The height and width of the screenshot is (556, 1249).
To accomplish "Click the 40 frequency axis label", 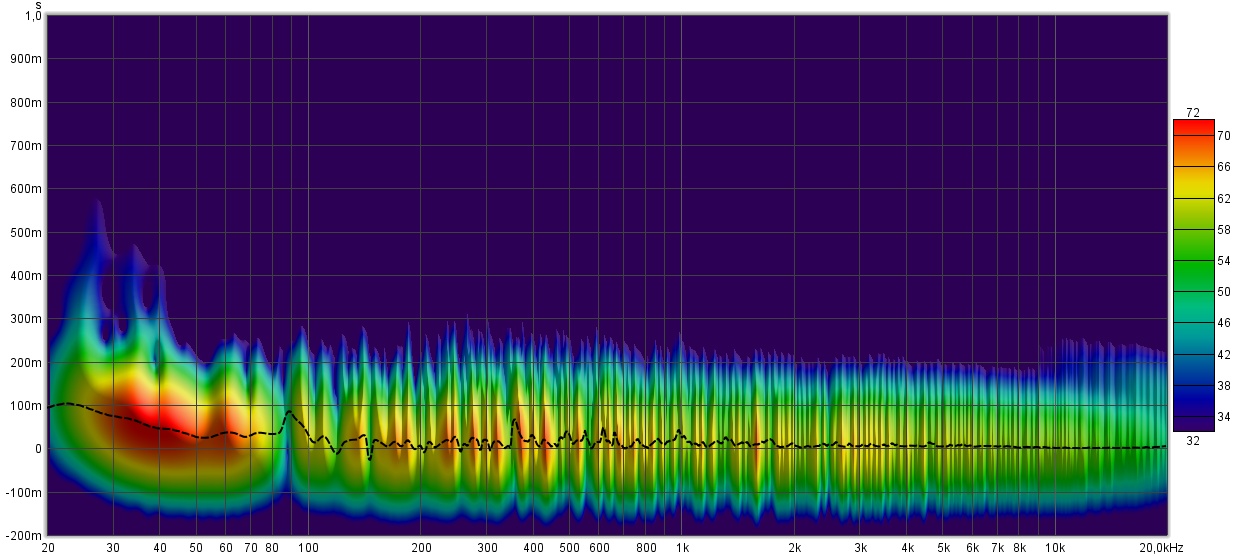I will tap(160, 548).
